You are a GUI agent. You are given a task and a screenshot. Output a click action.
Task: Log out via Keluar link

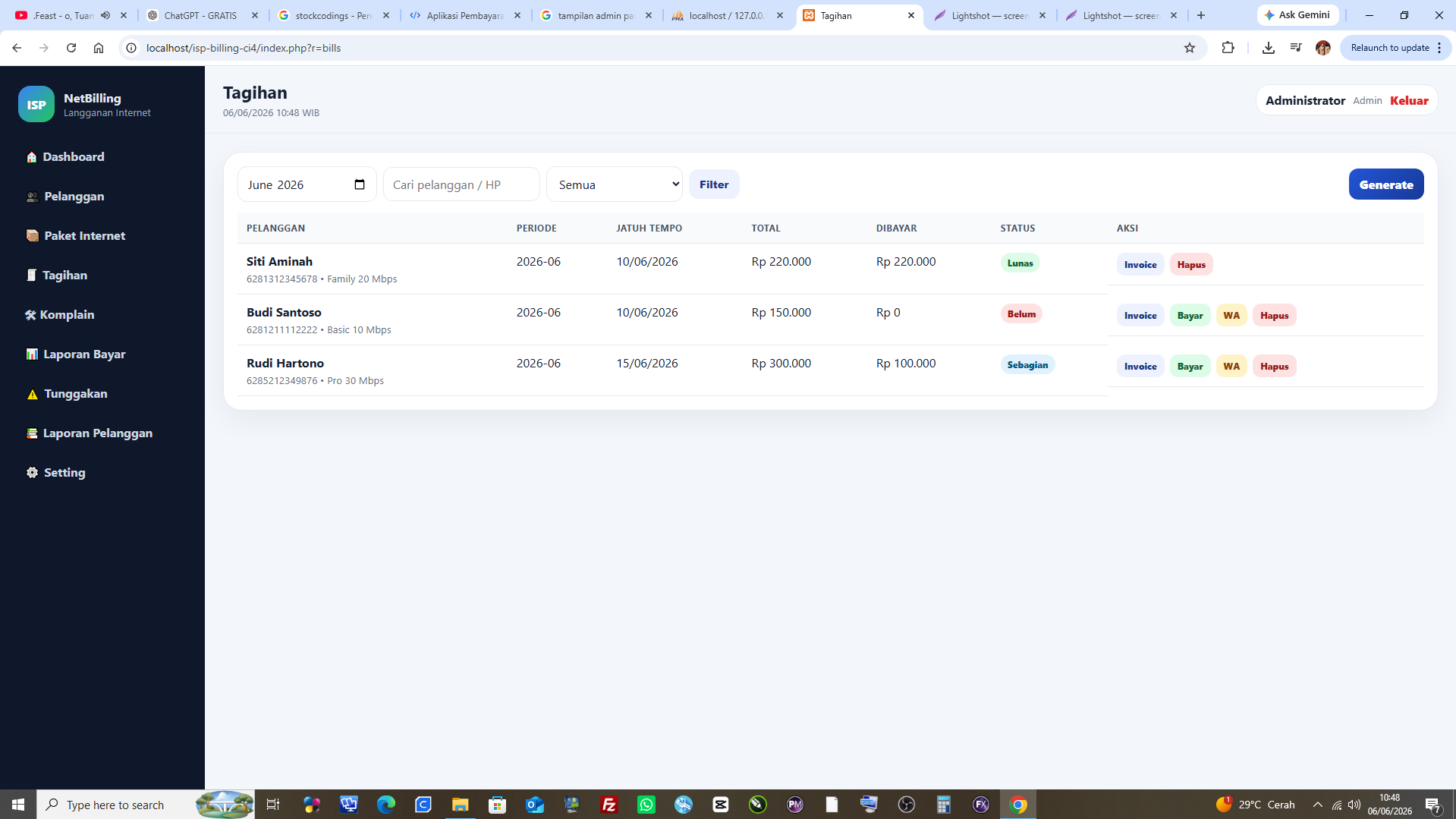click(1409, 100)
